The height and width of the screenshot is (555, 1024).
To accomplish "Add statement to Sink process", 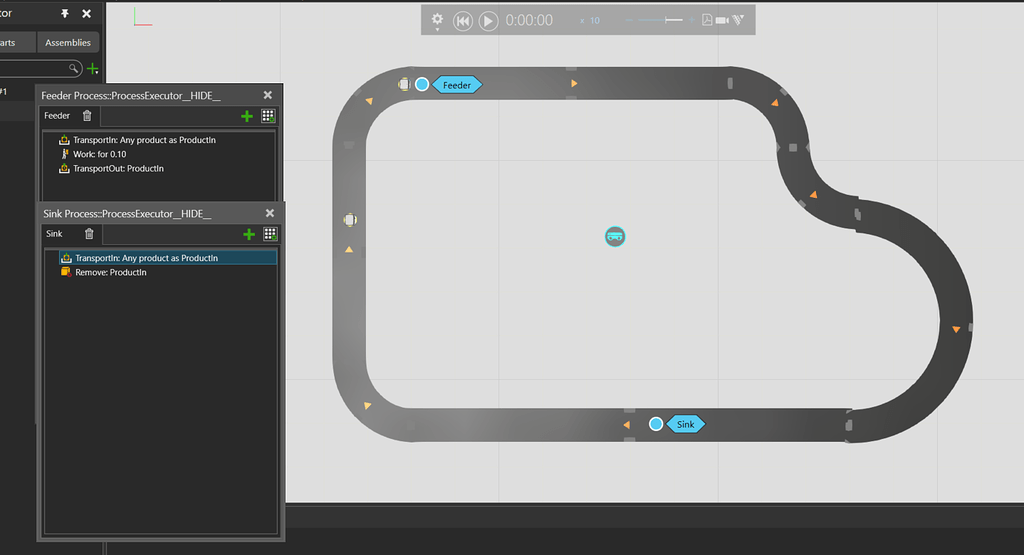I will (x=249, y=234).
